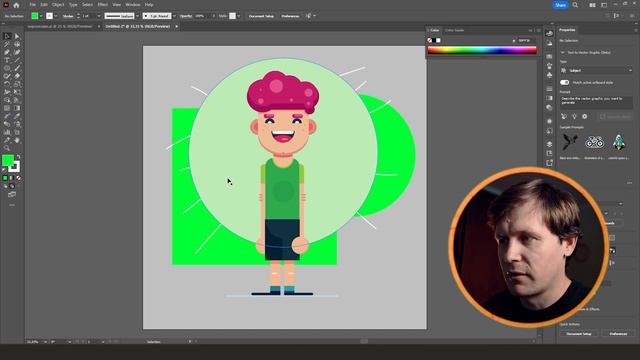Viewport: 640px width, 360px height.
Task: Open the fill color dropdown in control bar
Action: 41,16
